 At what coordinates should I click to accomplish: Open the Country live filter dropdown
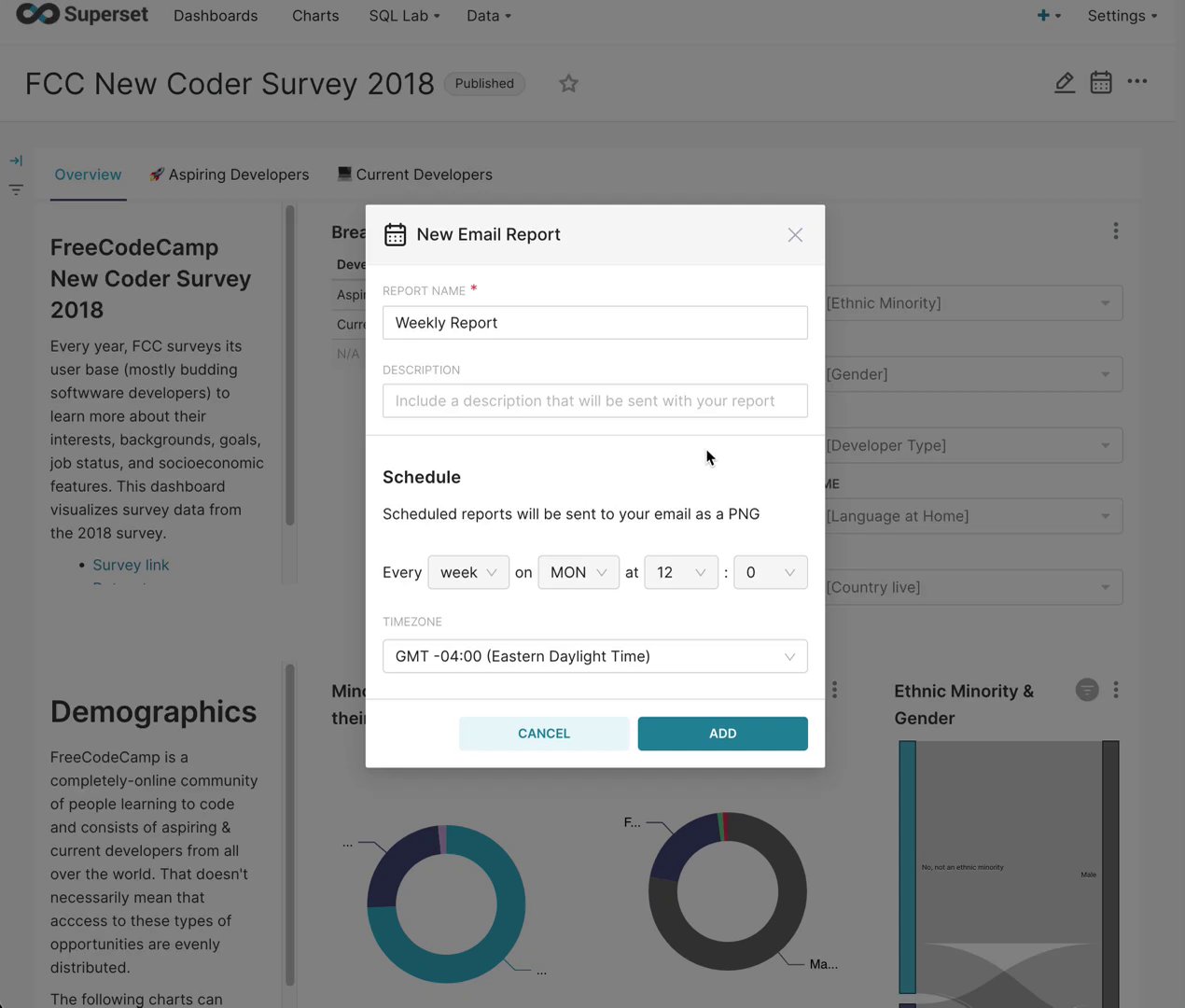tap(973, 587)
